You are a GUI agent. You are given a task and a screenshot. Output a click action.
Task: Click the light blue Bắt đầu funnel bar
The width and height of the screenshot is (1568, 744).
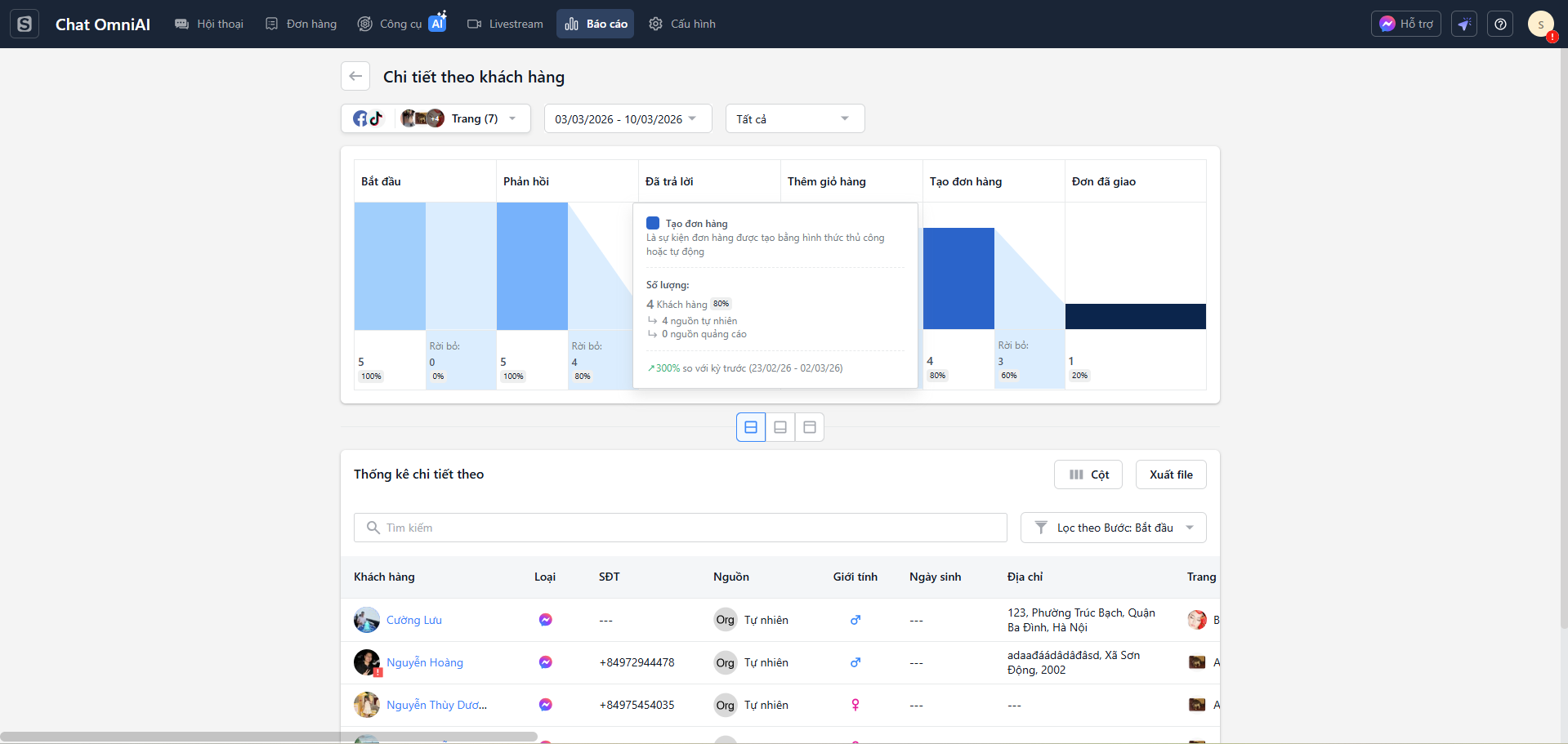390,266
